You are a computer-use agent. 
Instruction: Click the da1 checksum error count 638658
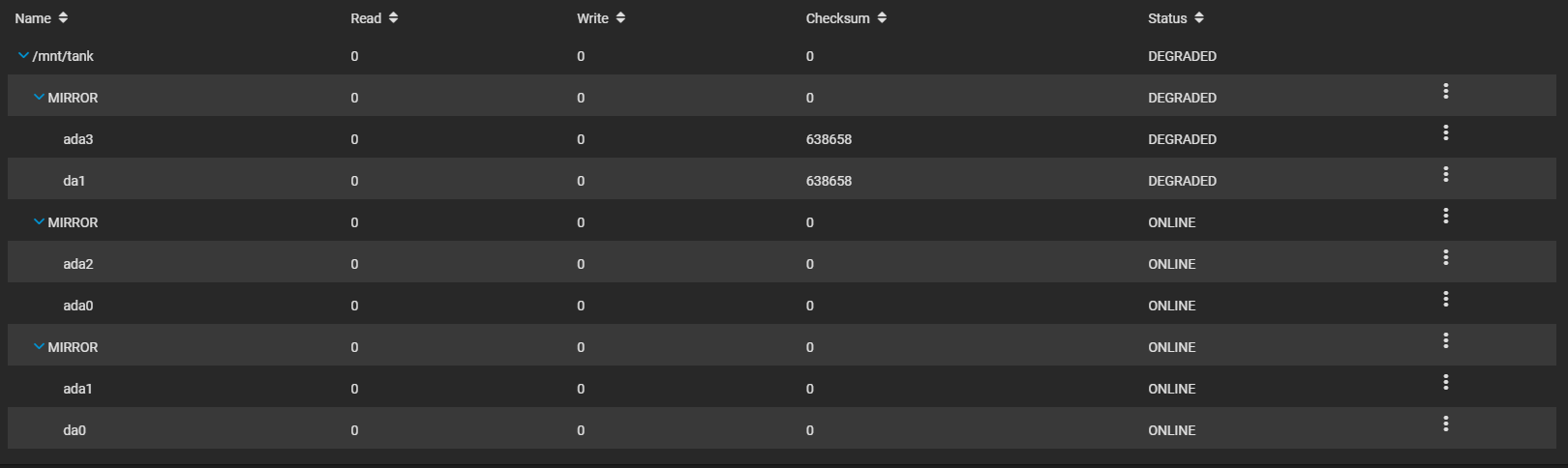[x=829, y=181]
